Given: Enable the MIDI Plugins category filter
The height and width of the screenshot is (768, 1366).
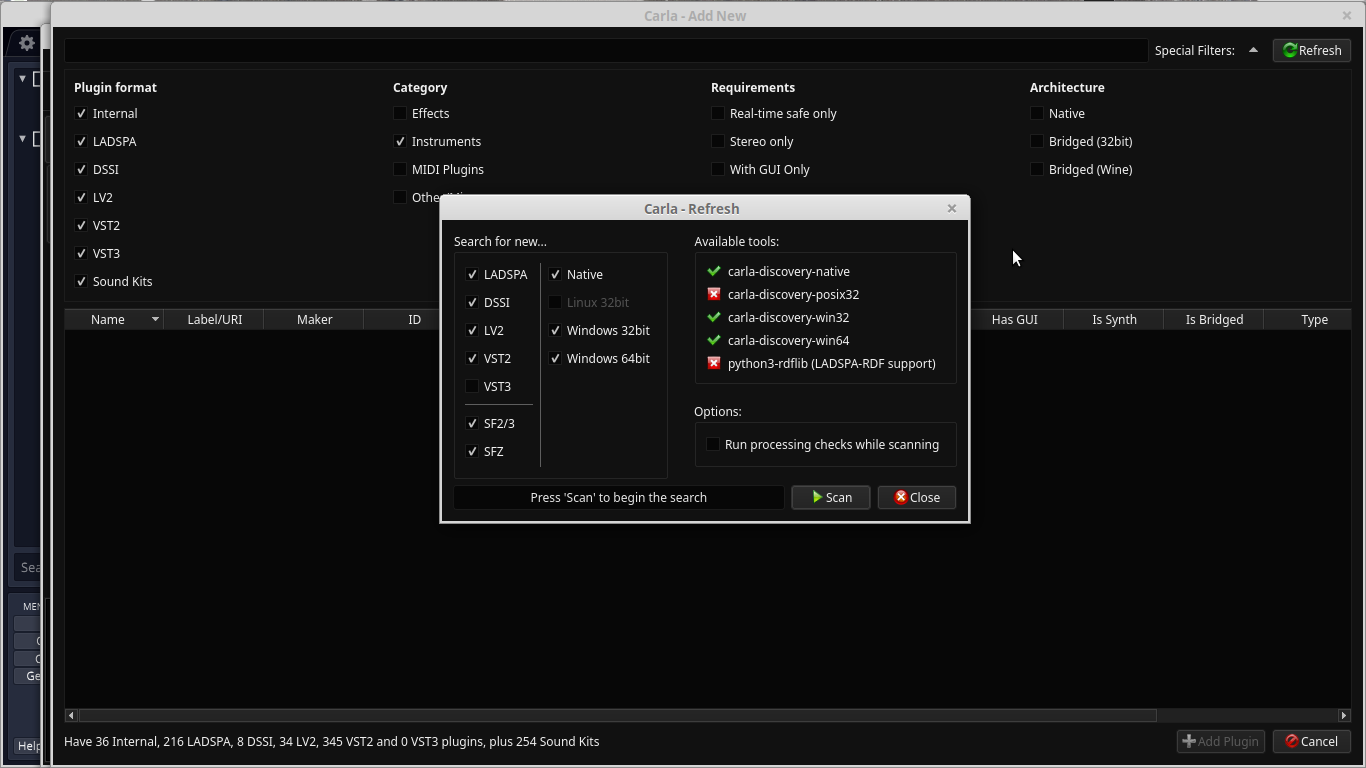Looking at the screenshot, I should 400,169.
